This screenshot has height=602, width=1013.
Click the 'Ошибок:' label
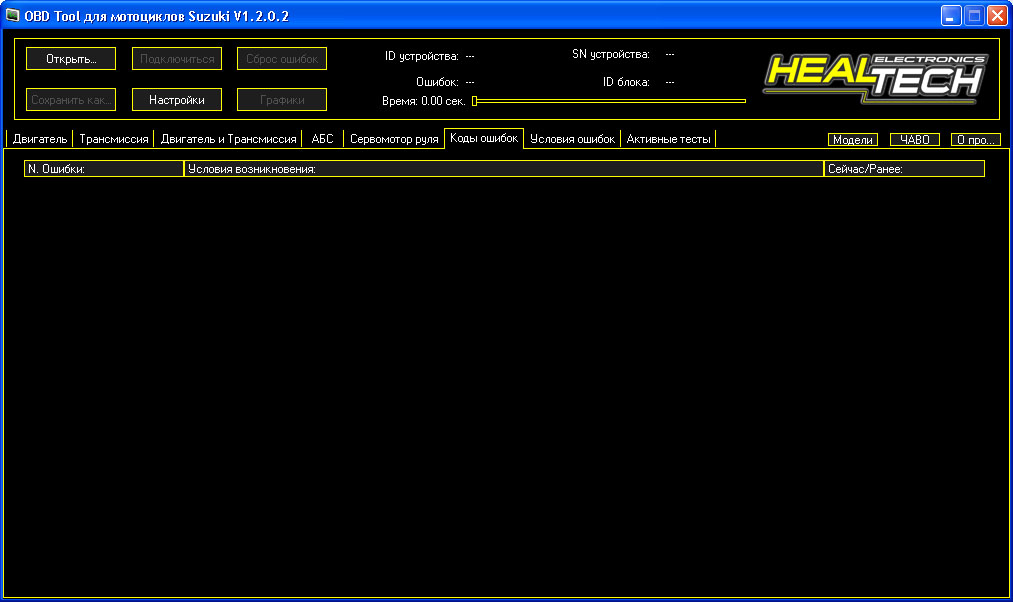click(437, 82)
